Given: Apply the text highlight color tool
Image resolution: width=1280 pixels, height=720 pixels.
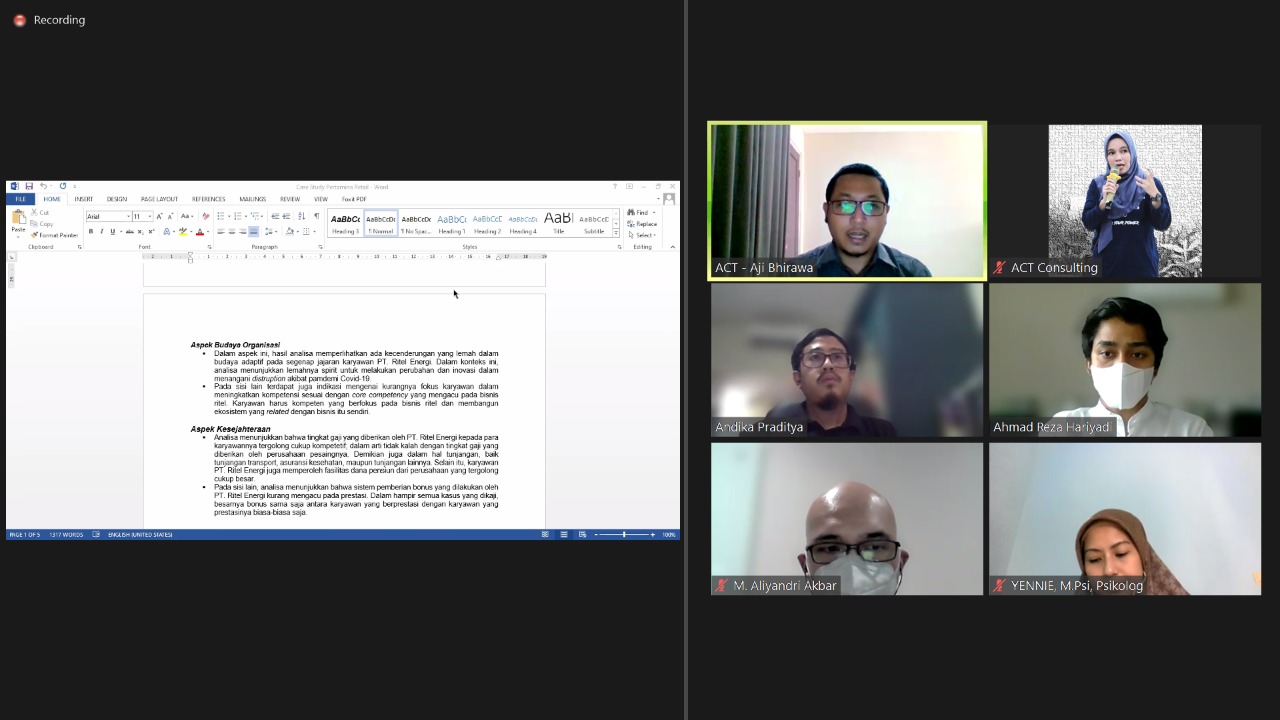Looking at the screenshot, I should [182, 232].
